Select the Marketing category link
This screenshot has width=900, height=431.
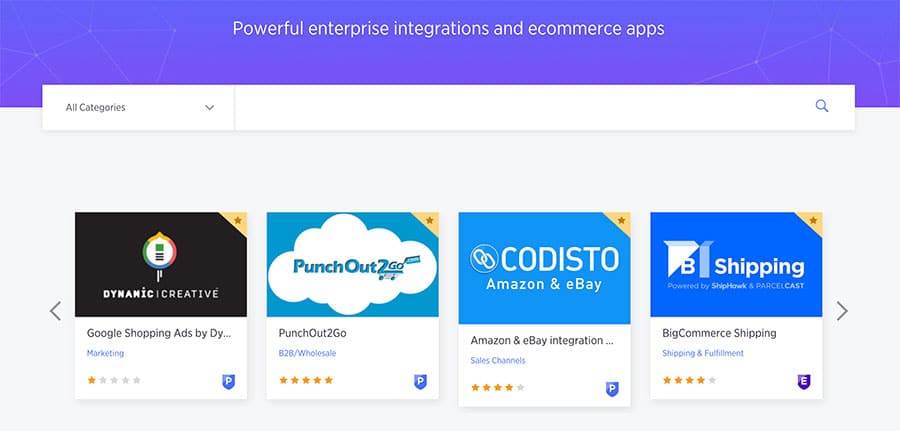tap(105, 353)
